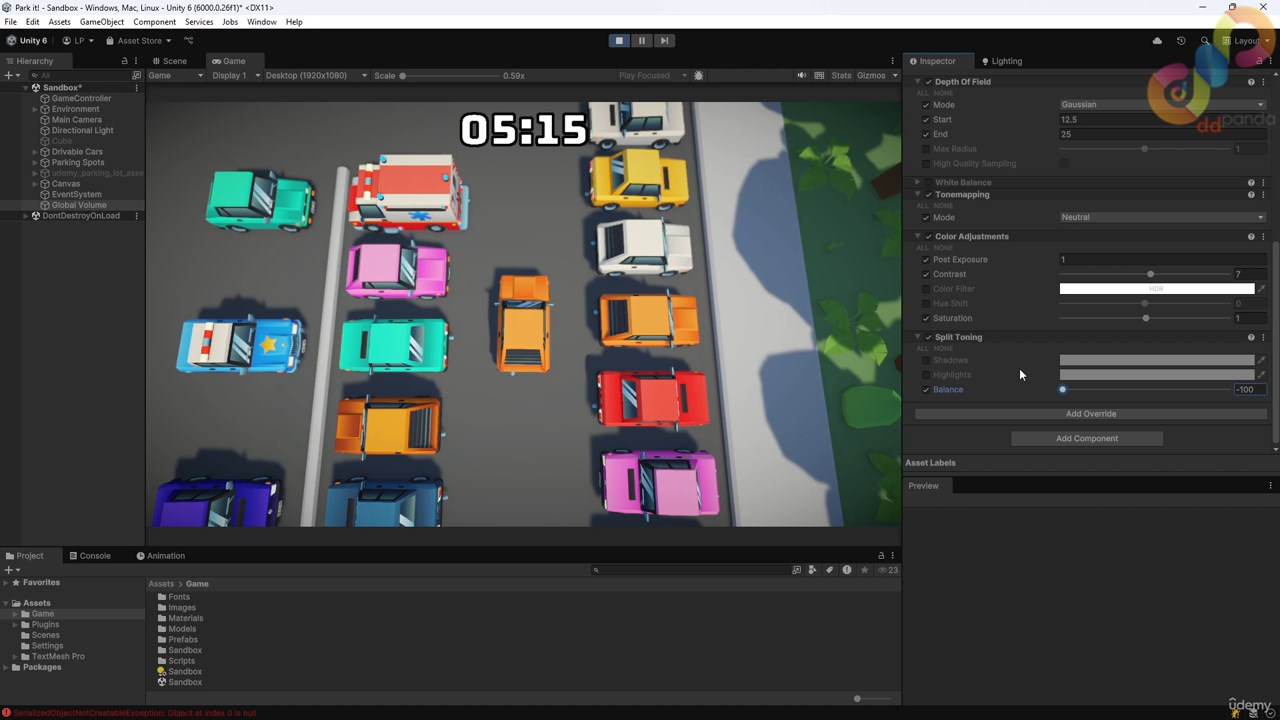Open the Asset Store dropdown
Screen dimensions: 1280x720
pyautogui.click(x=139, y=41)
